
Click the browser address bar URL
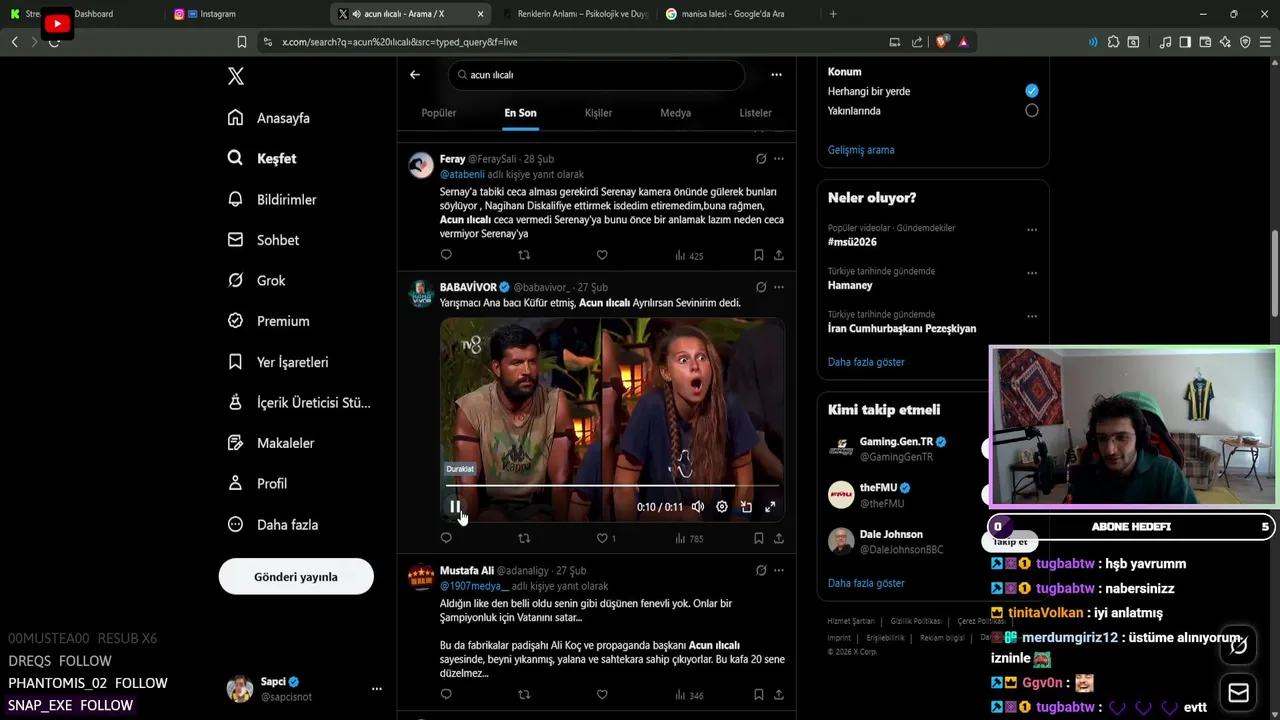tap(400, 42)
